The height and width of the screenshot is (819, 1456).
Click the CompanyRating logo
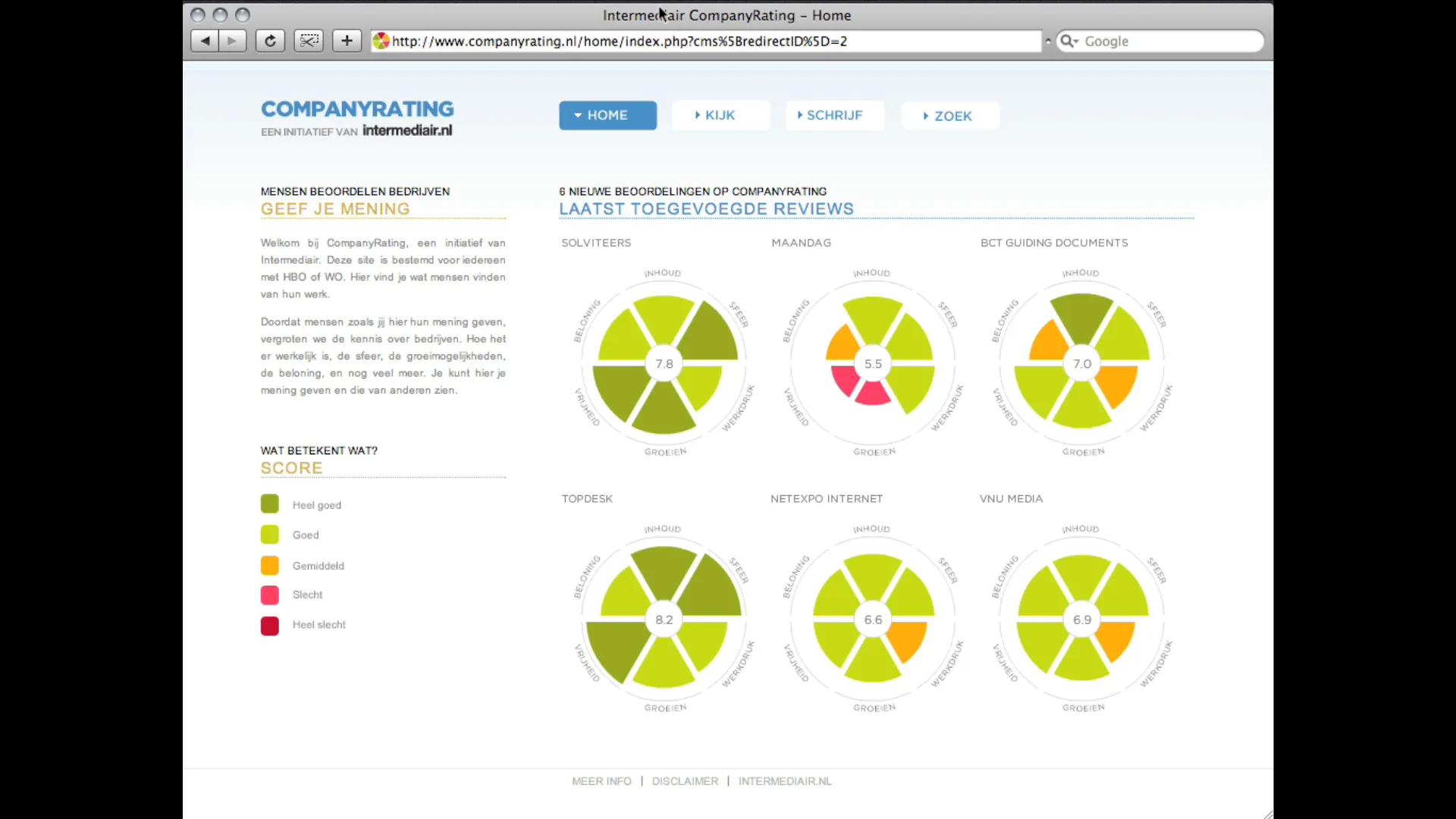tap(357, 109)
